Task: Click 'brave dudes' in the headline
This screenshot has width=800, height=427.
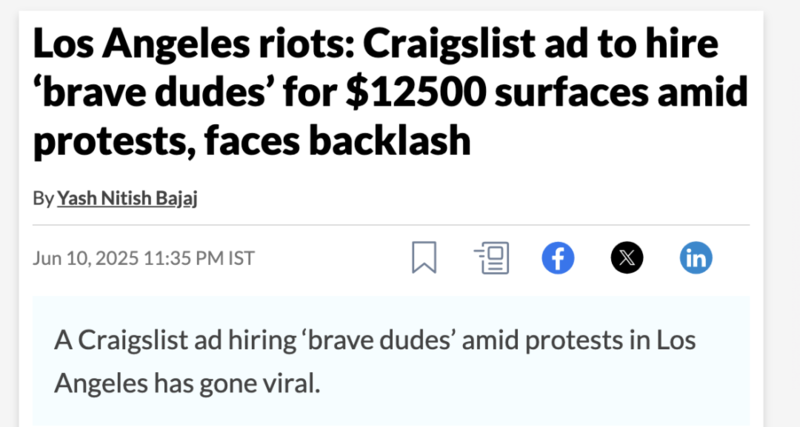Action: point(152,92)
